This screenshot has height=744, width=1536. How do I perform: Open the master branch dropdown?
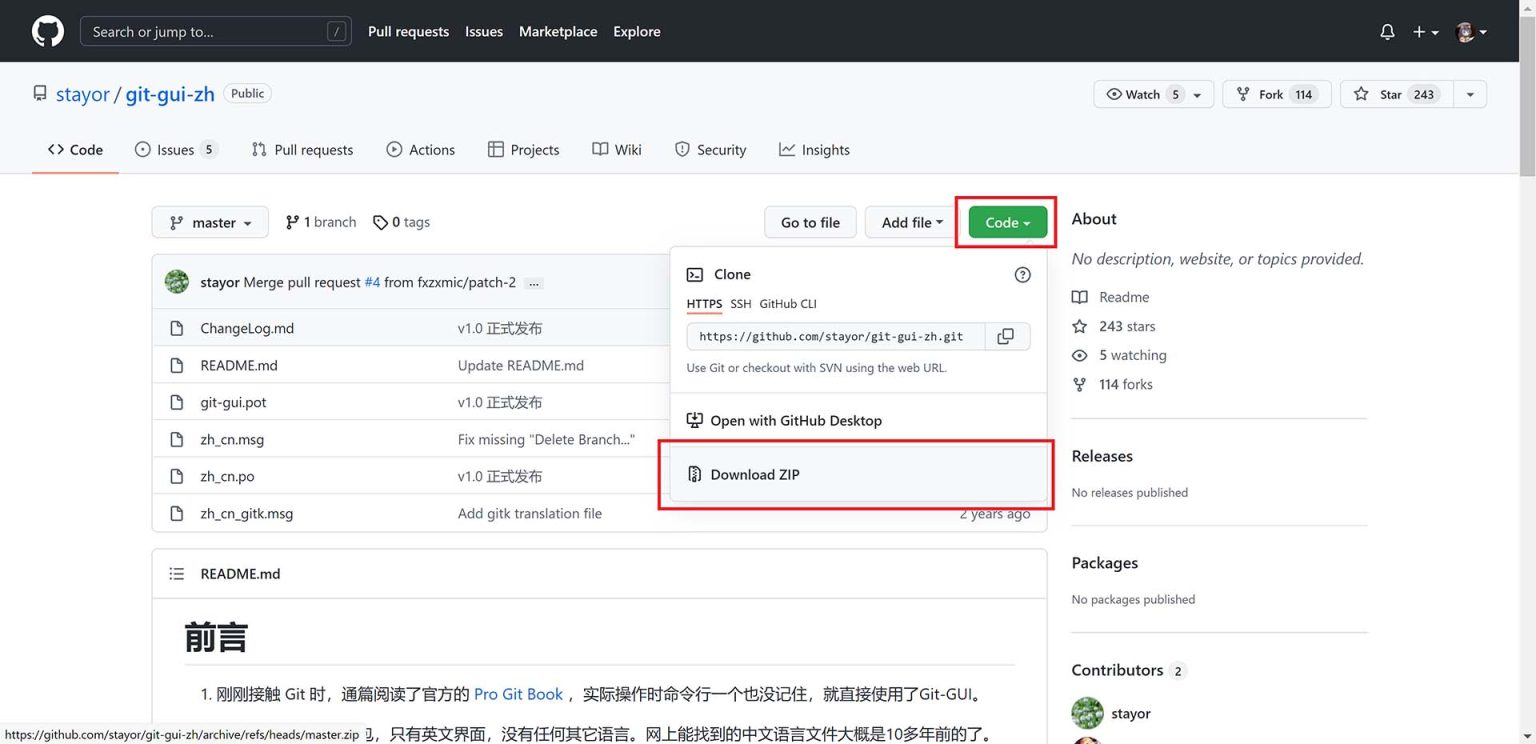[210, 222]
